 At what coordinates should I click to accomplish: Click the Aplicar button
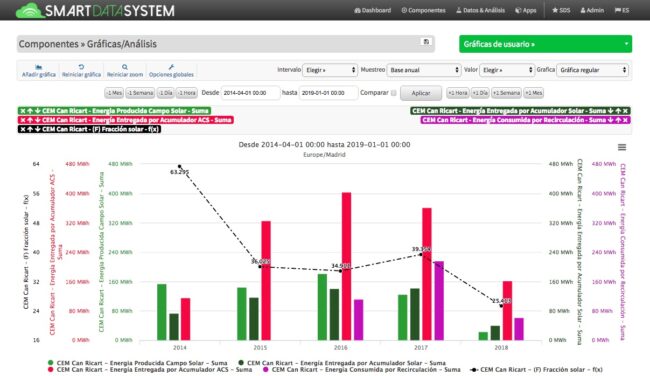[421, 93]
